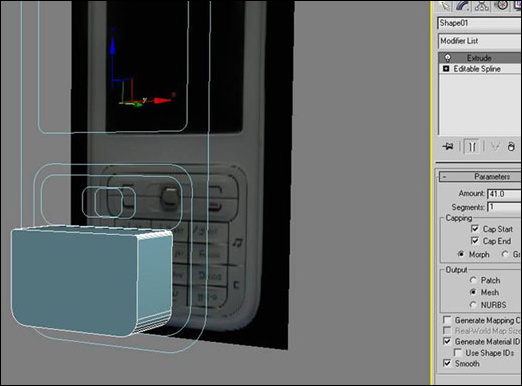Click Remove Modifier from stack icon
The image size is (522, 386).
[x=511, y=147]
